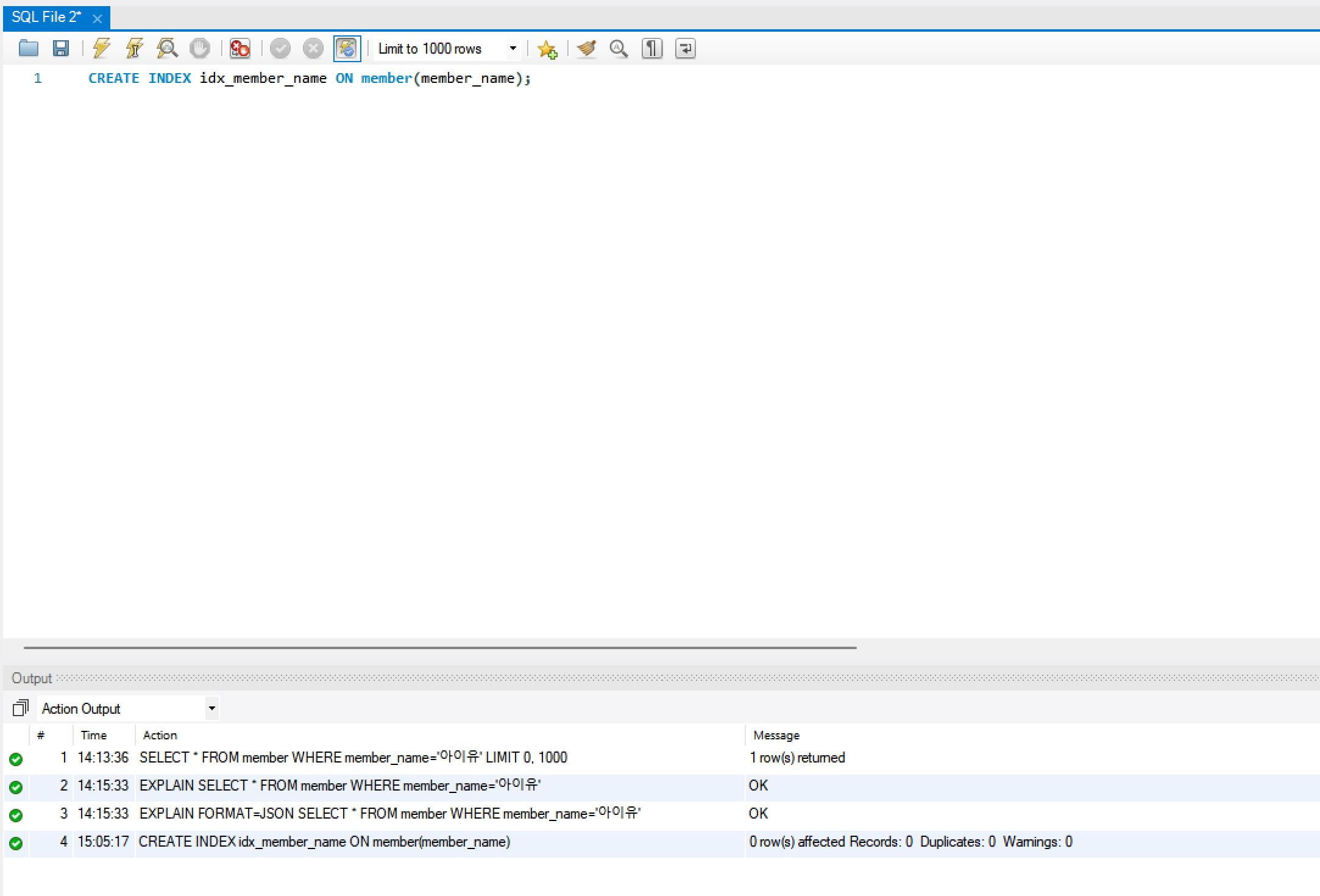Viewport: 1320px width, 896px height.
Task: Save the script to file
Action: 61,48
